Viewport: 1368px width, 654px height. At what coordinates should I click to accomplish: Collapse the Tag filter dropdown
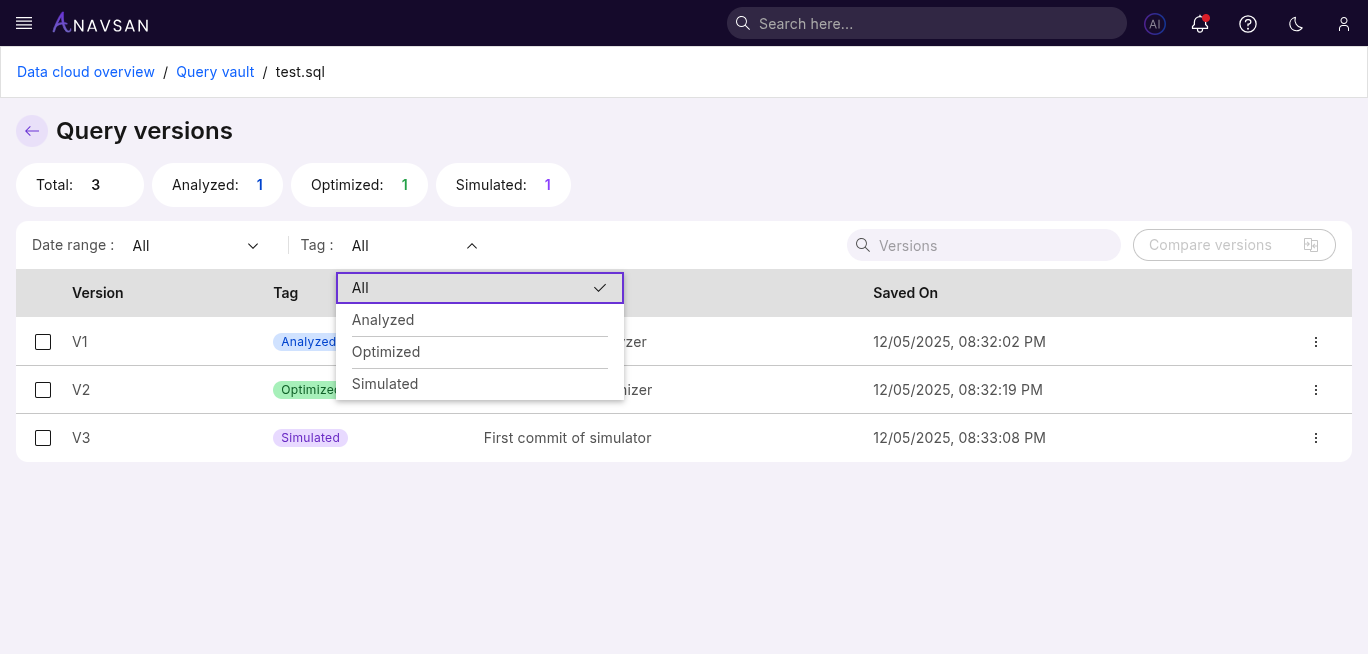(x=471, y=245)
